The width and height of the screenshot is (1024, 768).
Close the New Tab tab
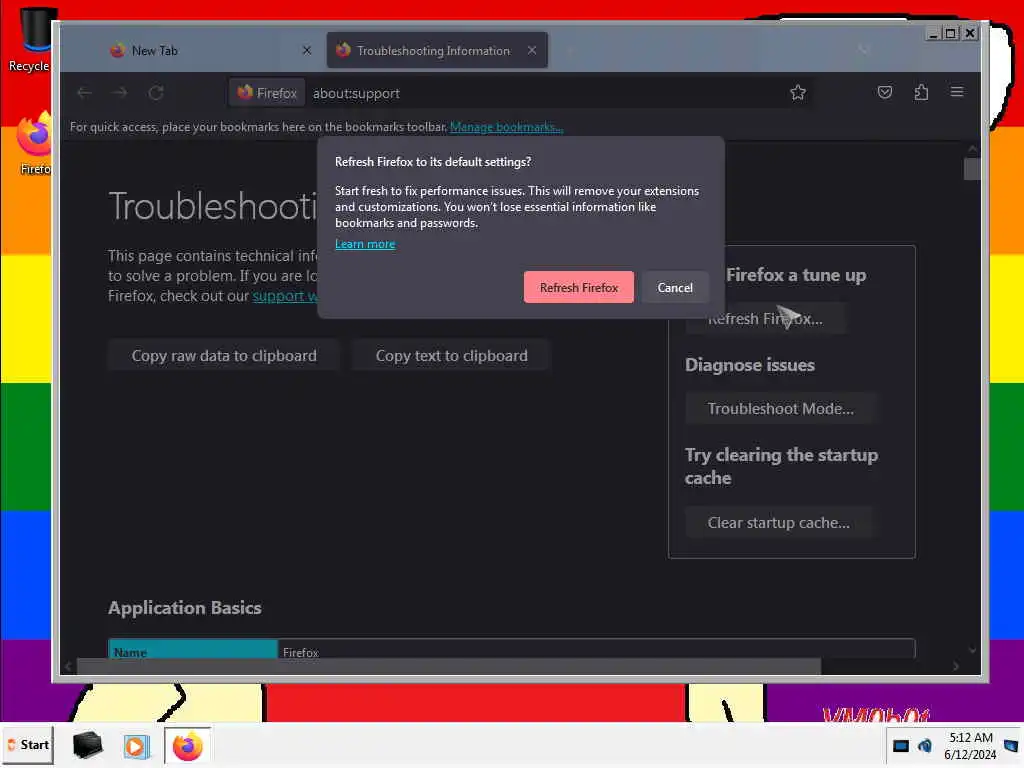coord(306,50)
